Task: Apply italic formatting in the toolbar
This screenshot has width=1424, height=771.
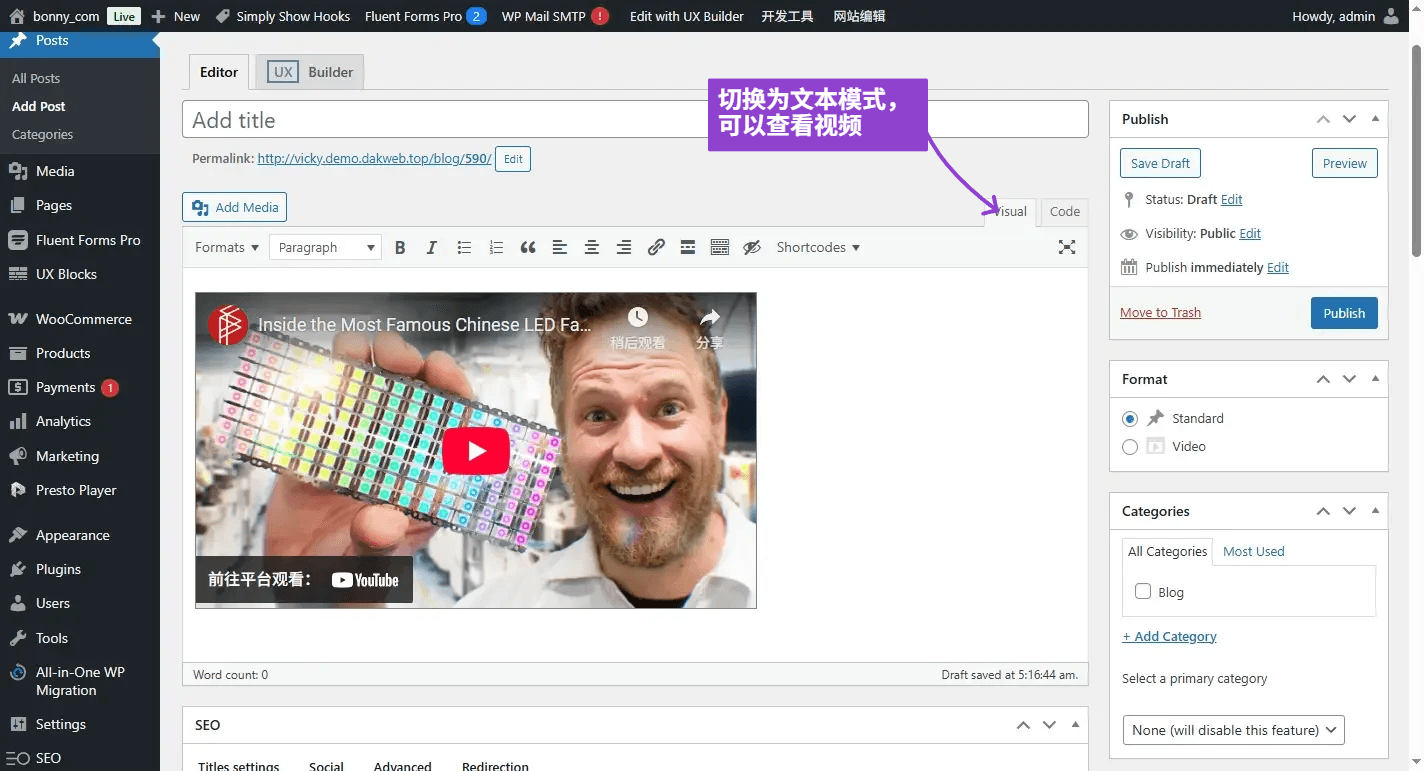Action: 432,248
